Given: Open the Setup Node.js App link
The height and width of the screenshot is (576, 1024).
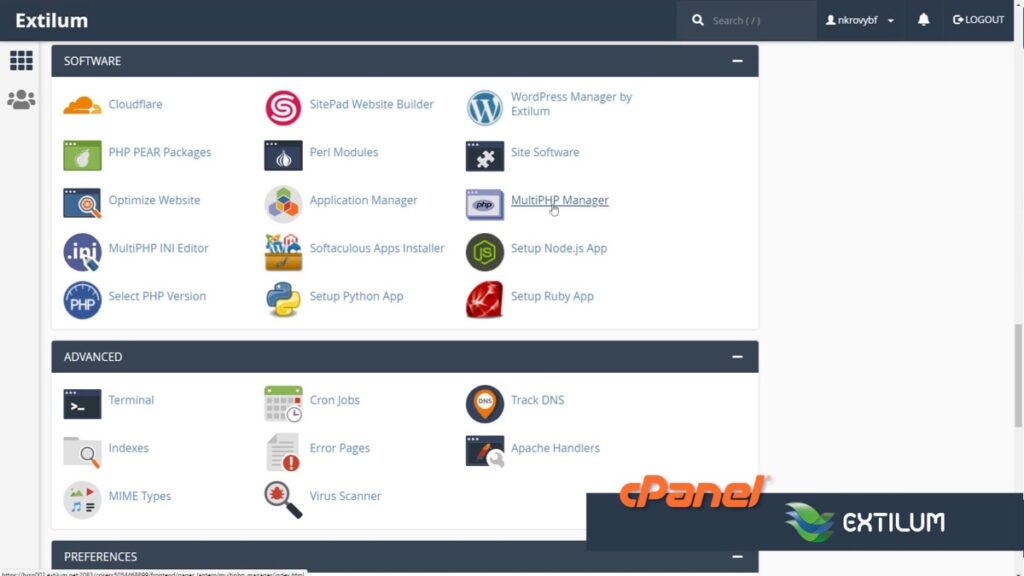Looking at the screenshot, I should click(x=558, y=248).
